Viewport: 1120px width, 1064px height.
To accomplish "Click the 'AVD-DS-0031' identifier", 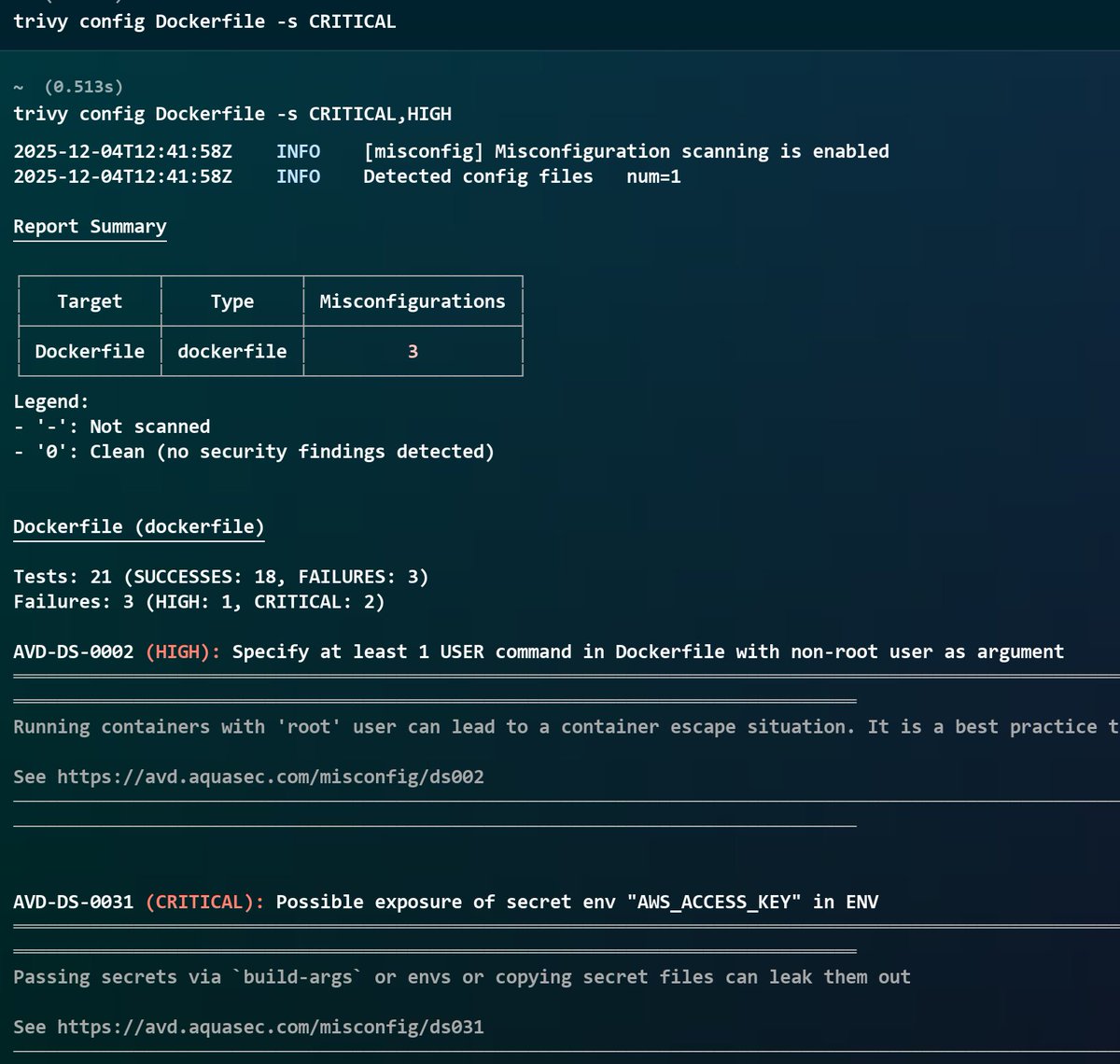I will coord(74,903).
